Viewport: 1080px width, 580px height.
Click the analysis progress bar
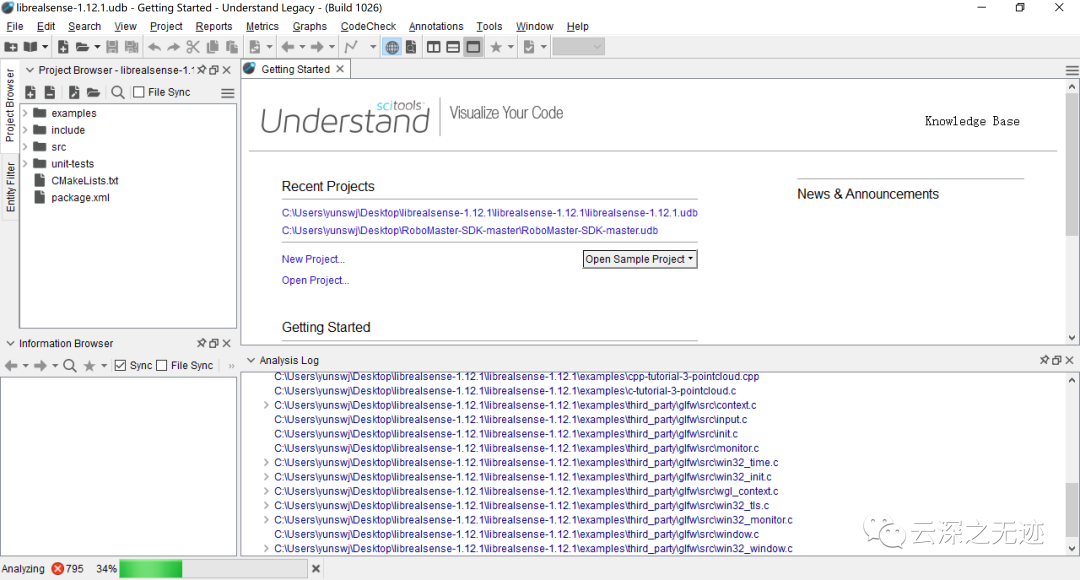pyautogui.click(x=214, y=569)
